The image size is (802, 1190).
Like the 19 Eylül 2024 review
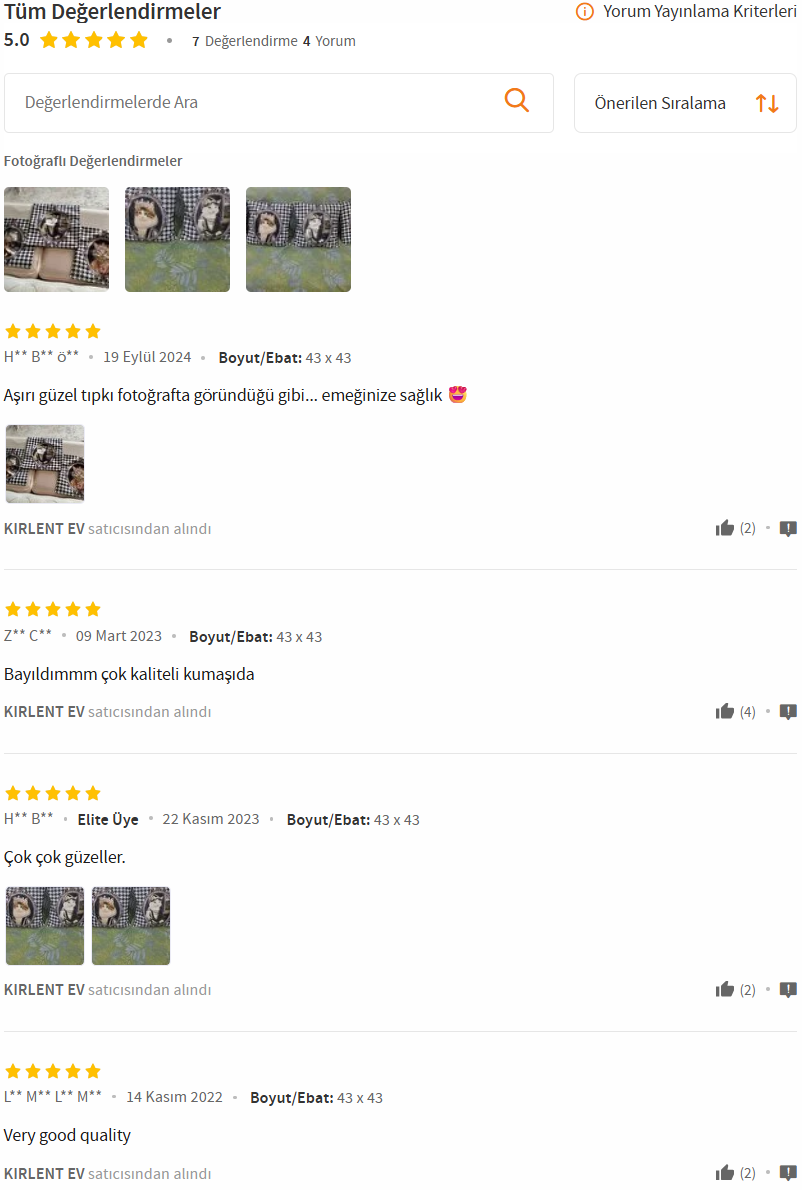click(725, 528)
